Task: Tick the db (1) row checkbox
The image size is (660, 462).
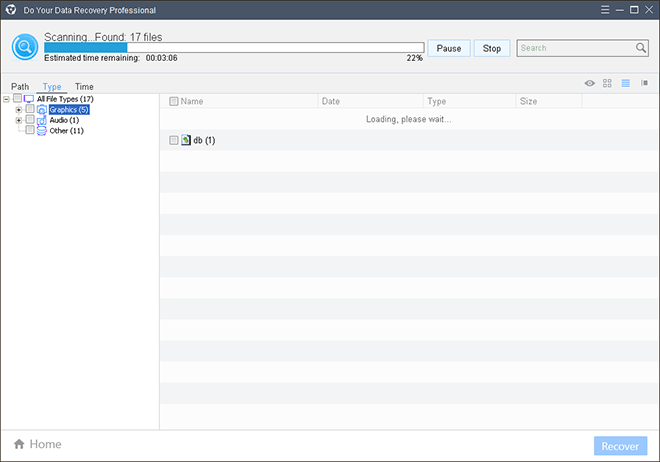Action: click(173, 140)
